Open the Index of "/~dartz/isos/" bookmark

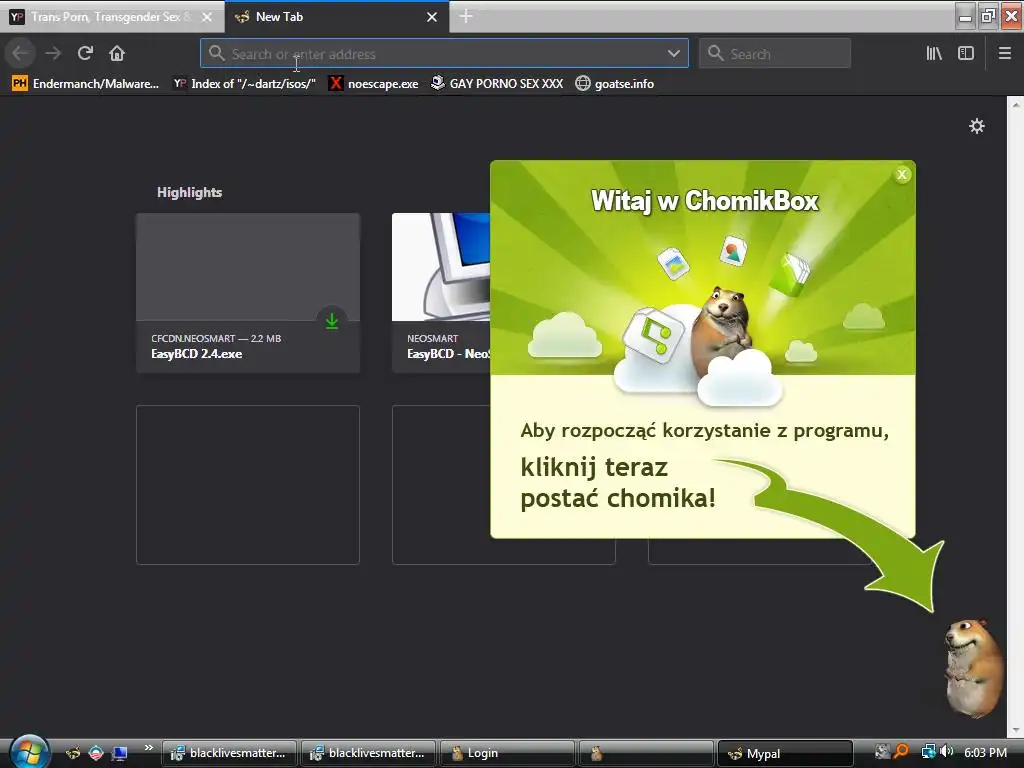pos(244,84)
